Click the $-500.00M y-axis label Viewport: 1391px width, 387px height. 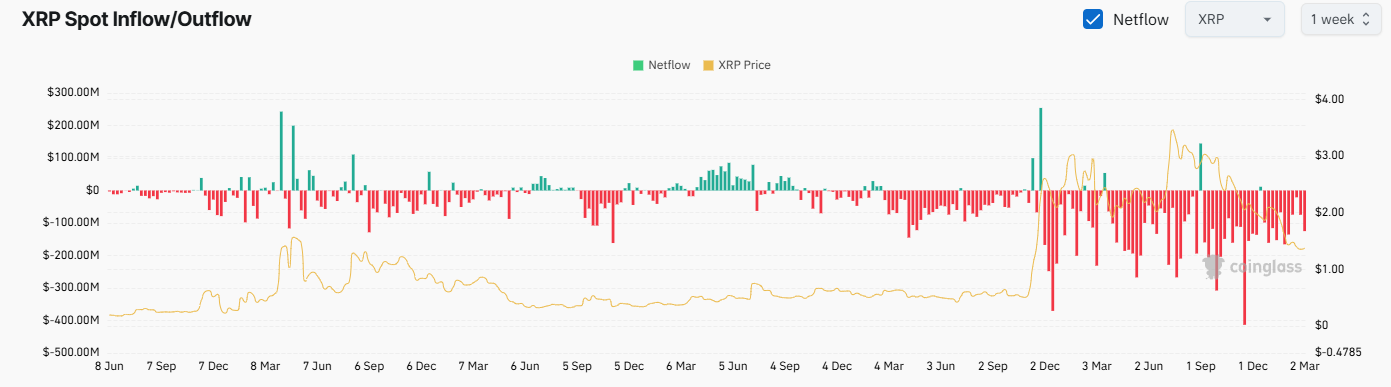[x=72, y=352]
